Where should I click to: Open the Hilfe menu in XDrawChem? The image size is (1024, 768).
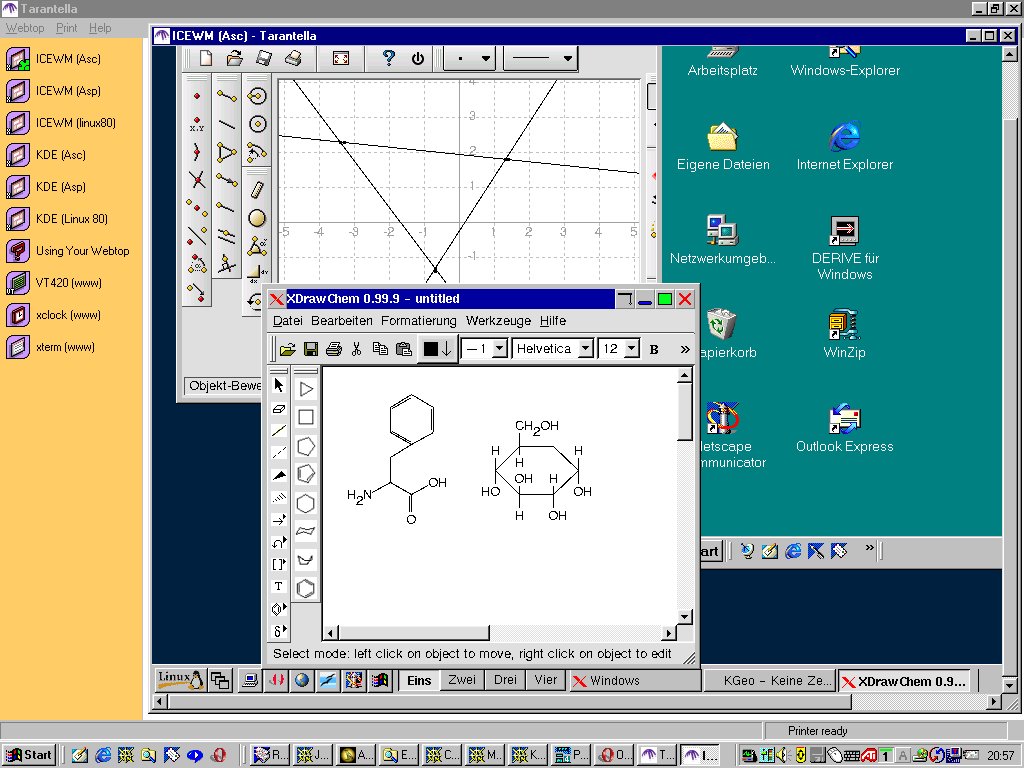(552, 321)
